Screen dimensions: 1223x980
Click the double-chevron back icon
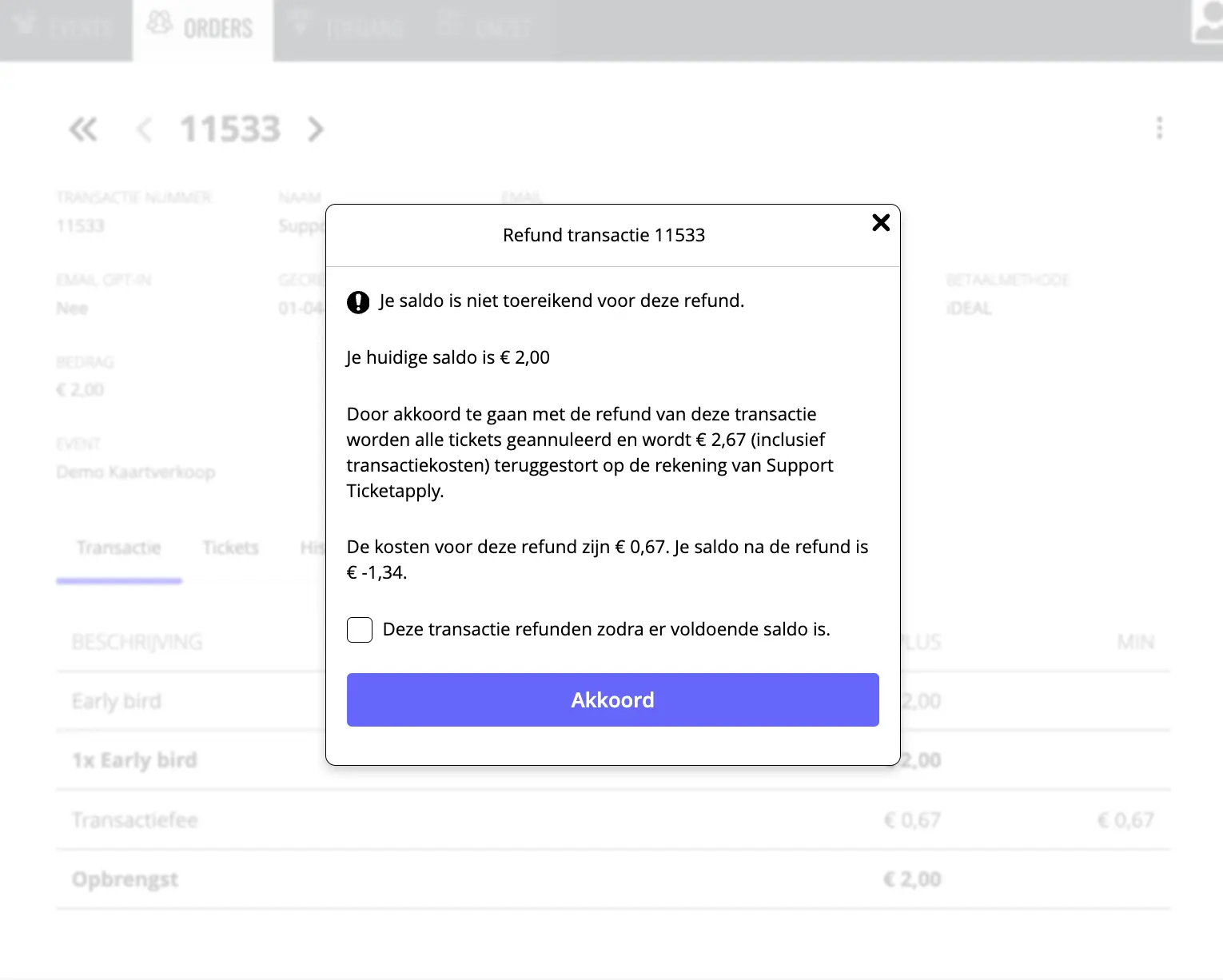tap(83, 129)
